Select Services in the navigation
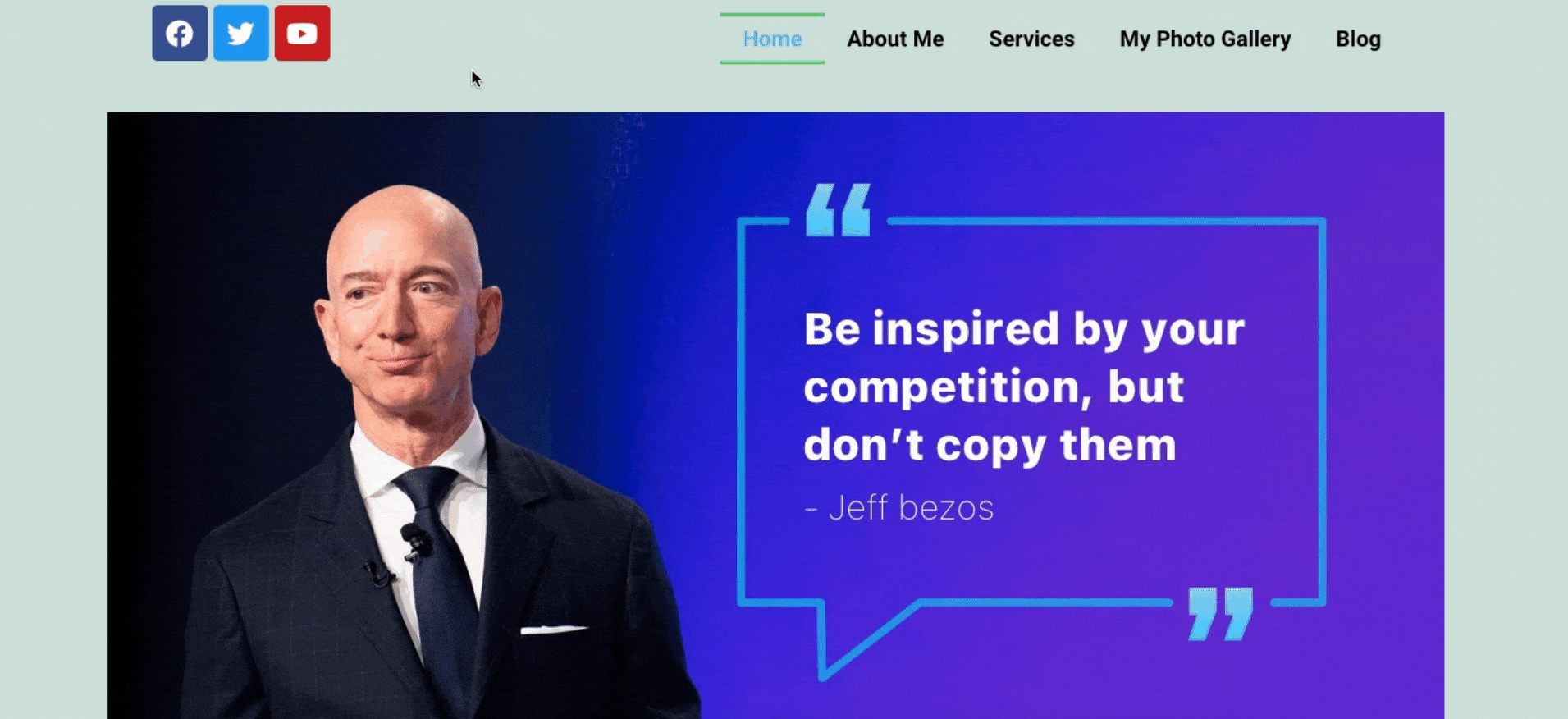1568x719 pixels. click(1031, 39)
